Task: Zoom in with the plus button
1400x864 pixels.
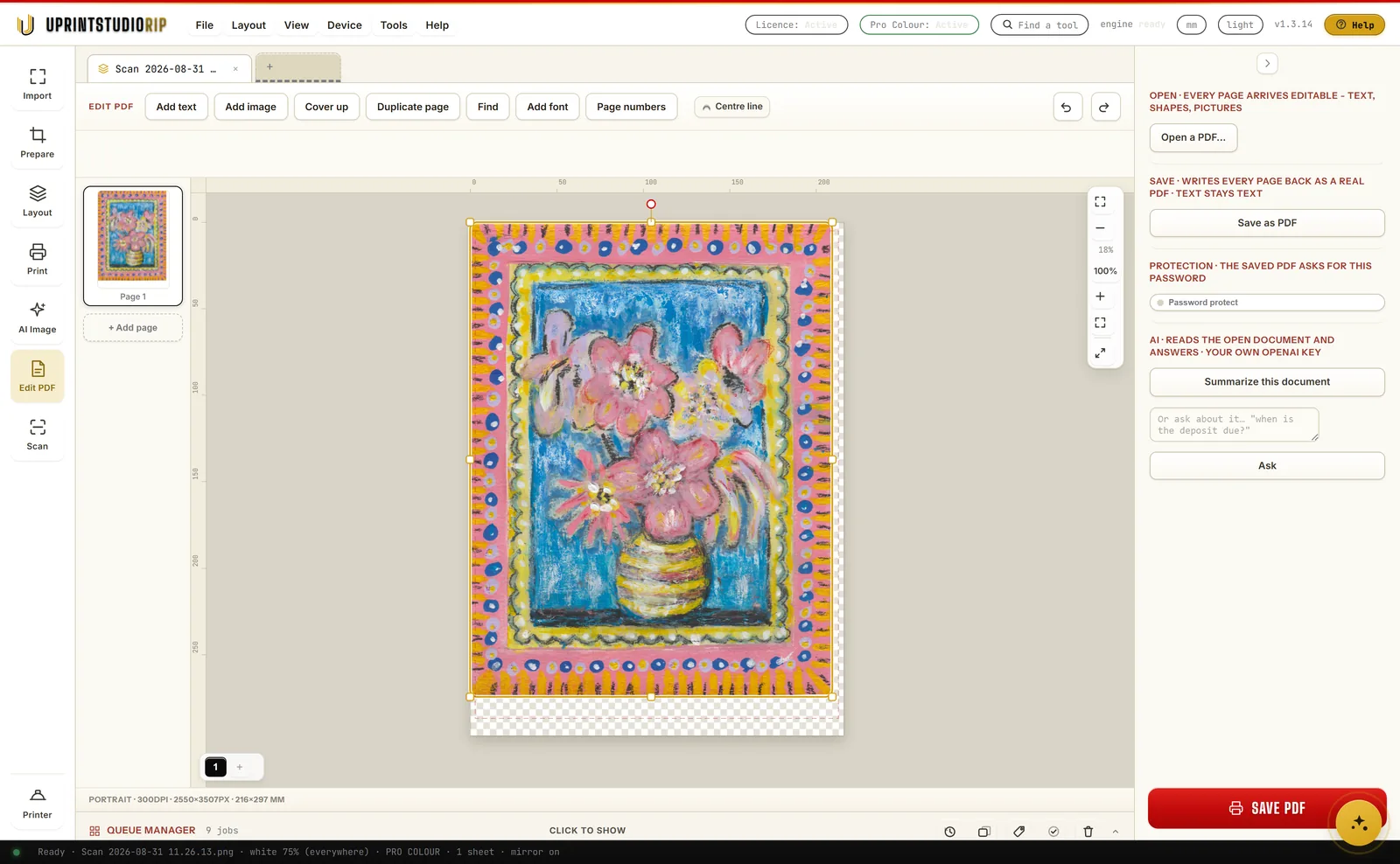Action: (x=1100, y=296)
